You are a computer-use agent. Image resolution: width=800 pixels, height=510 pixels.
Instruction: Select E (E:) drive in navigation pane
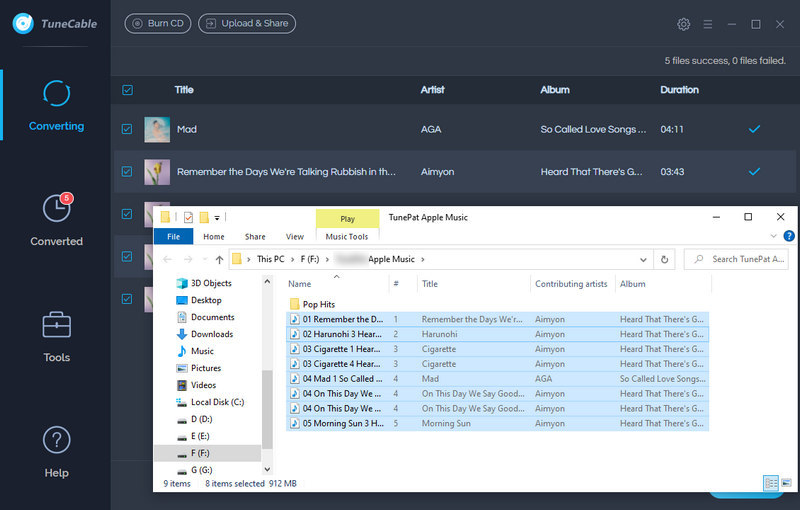point(200,436)
